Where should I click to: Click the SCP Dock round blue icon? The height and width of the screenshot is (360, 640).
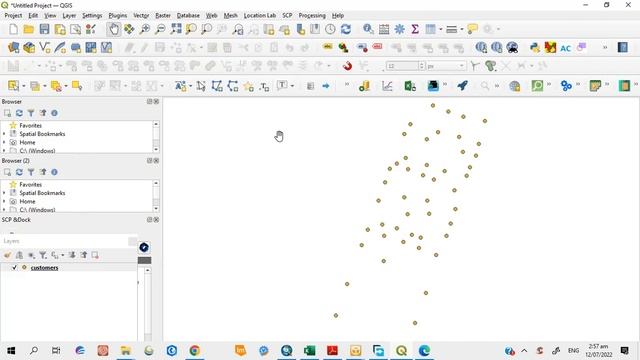(x=144, y=247)
